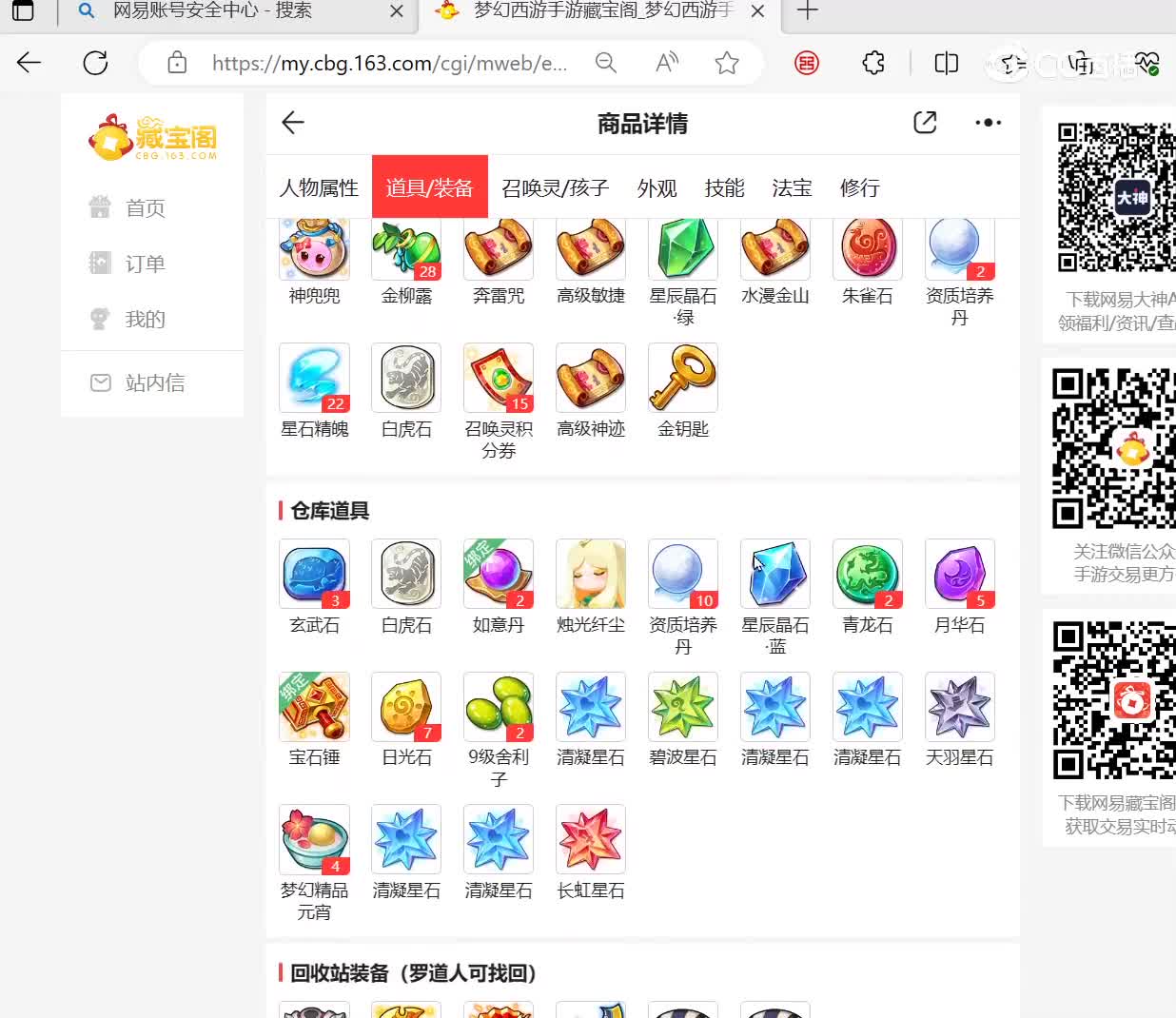
Task: Select the 水漫金山 scroll icon
Action: [x=775, y=249]
